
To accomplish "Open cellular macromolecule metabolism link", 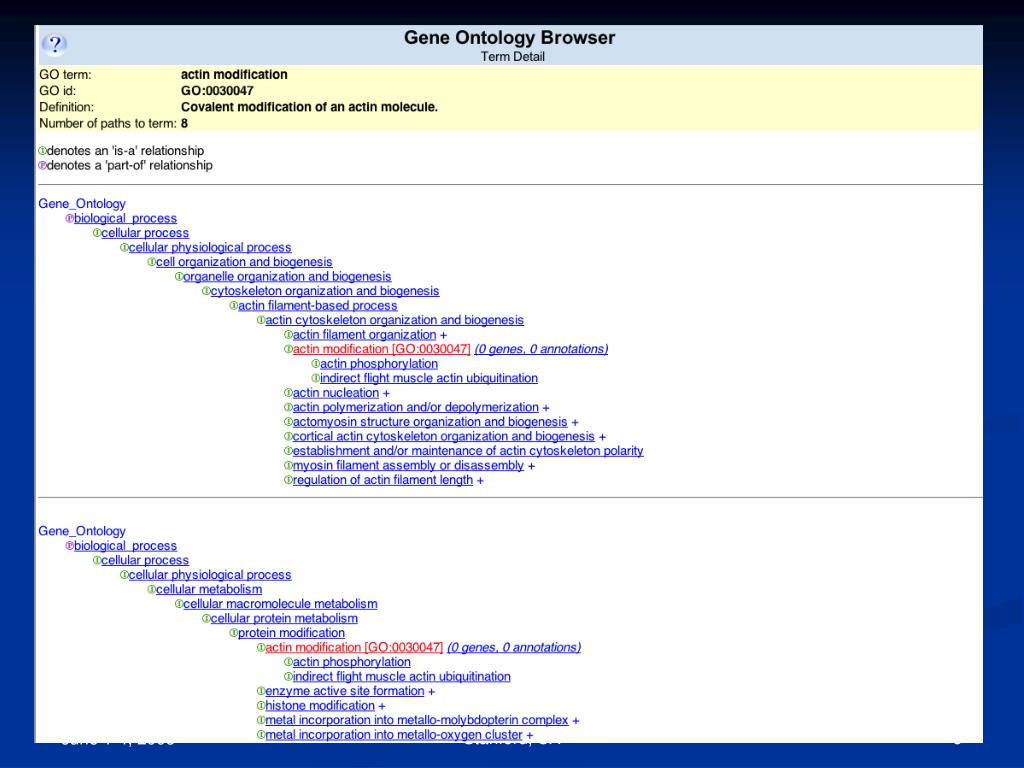I will coord(280,603).
